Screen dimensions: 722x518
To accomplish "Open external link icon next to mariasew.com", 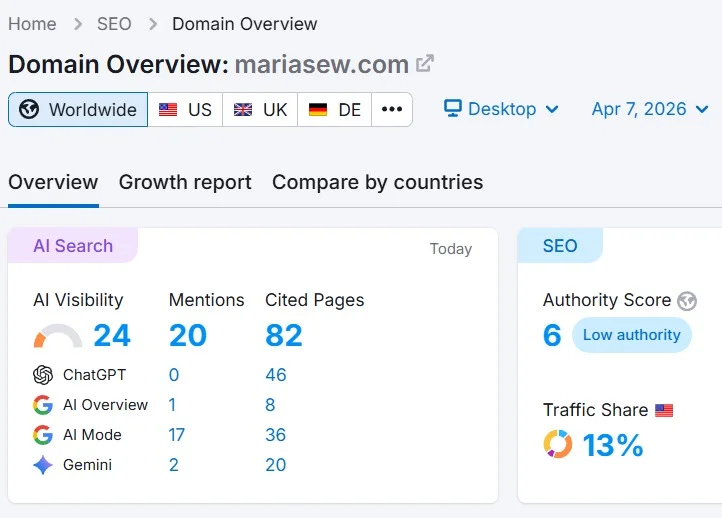I will tap(425, 64).
